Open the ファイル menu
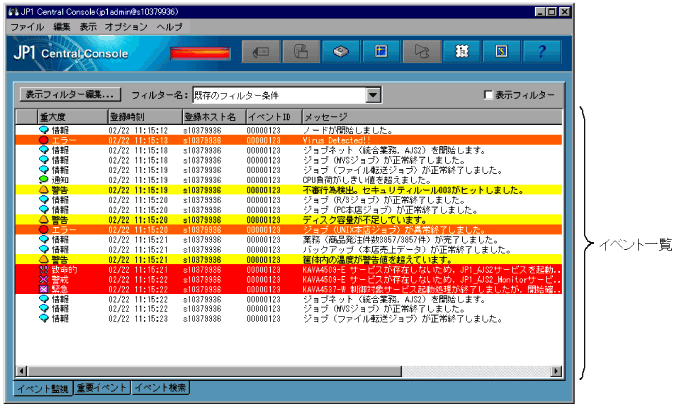Image resolution: width=688 pixels, height=407 pixels. click(x=27, y=25)
